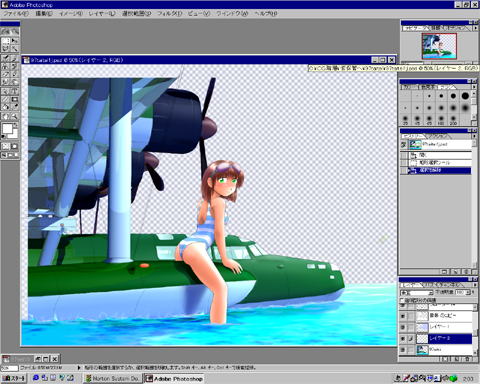This screenshot has width=480, height=384.
Task: Select the Eyedropper tool
Action: click(x=15, y=107)
